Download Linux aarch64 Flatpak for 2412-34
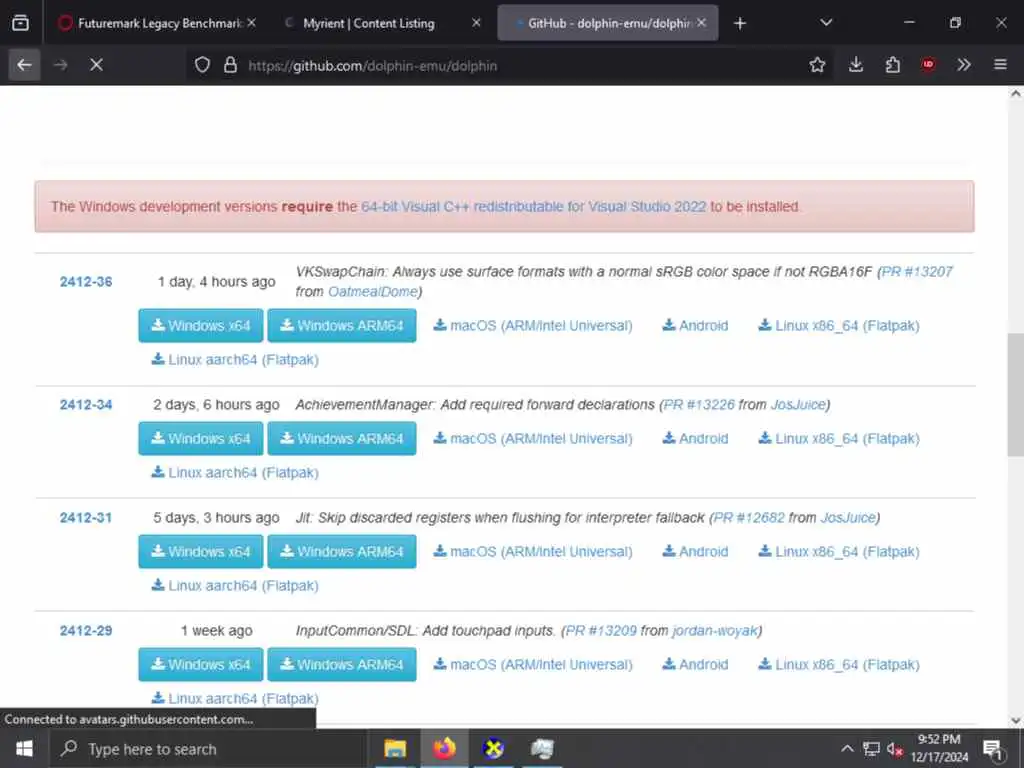Image resolution: width=1024 pixels, height=768 pixels. [x=235, y=472]
